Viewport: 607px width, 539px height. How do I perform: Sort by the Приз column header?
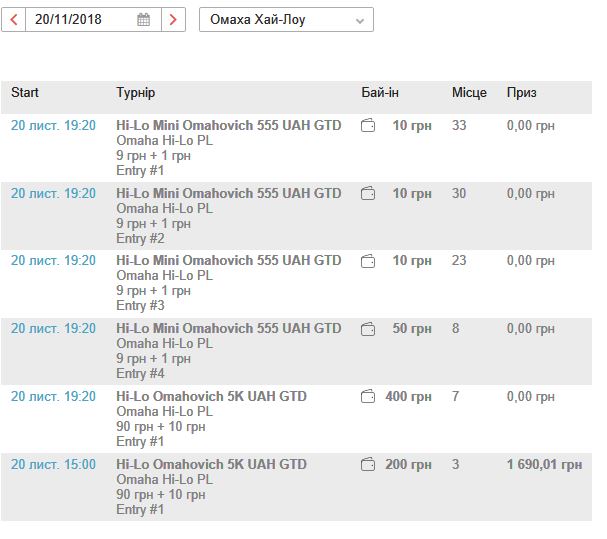tap(521, 93)
